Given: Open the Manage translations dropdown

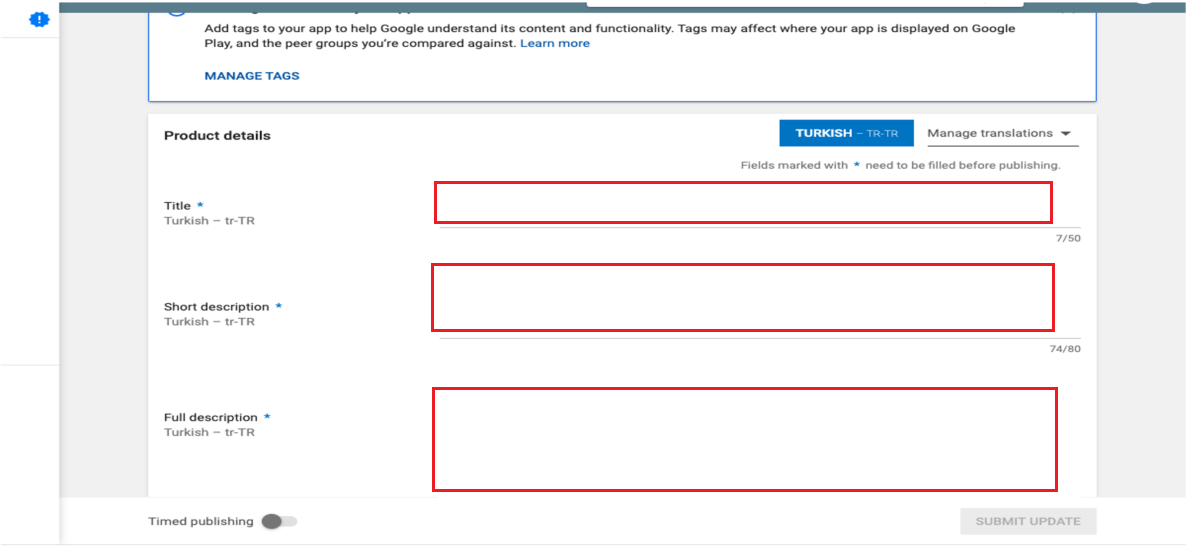Looking at the screenshot, I should 1003,133.
